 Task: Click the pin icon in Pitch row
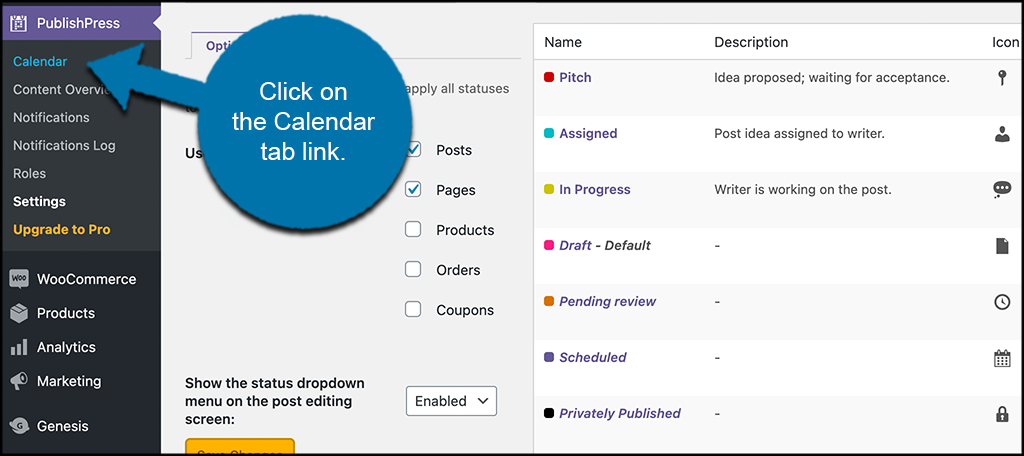point(1001,78)
